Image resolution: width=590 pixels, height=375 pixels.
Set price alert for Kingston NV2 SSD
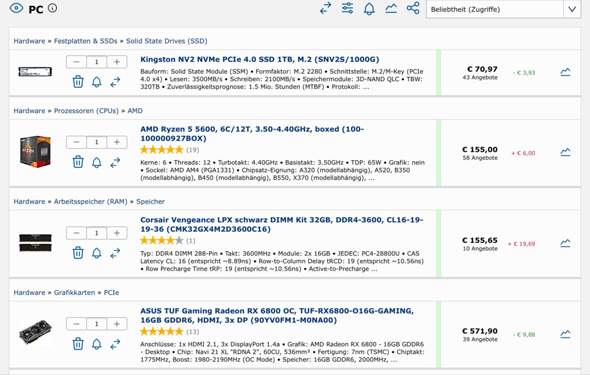pos(97,82)
